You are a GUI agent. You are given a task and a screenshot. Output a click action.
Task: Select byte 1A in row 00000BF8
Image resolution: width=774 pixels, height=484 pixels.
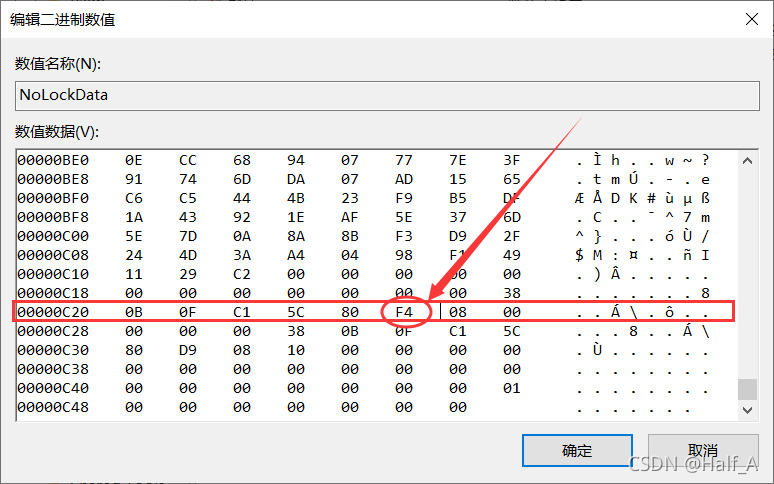click(x=133, y=218)
